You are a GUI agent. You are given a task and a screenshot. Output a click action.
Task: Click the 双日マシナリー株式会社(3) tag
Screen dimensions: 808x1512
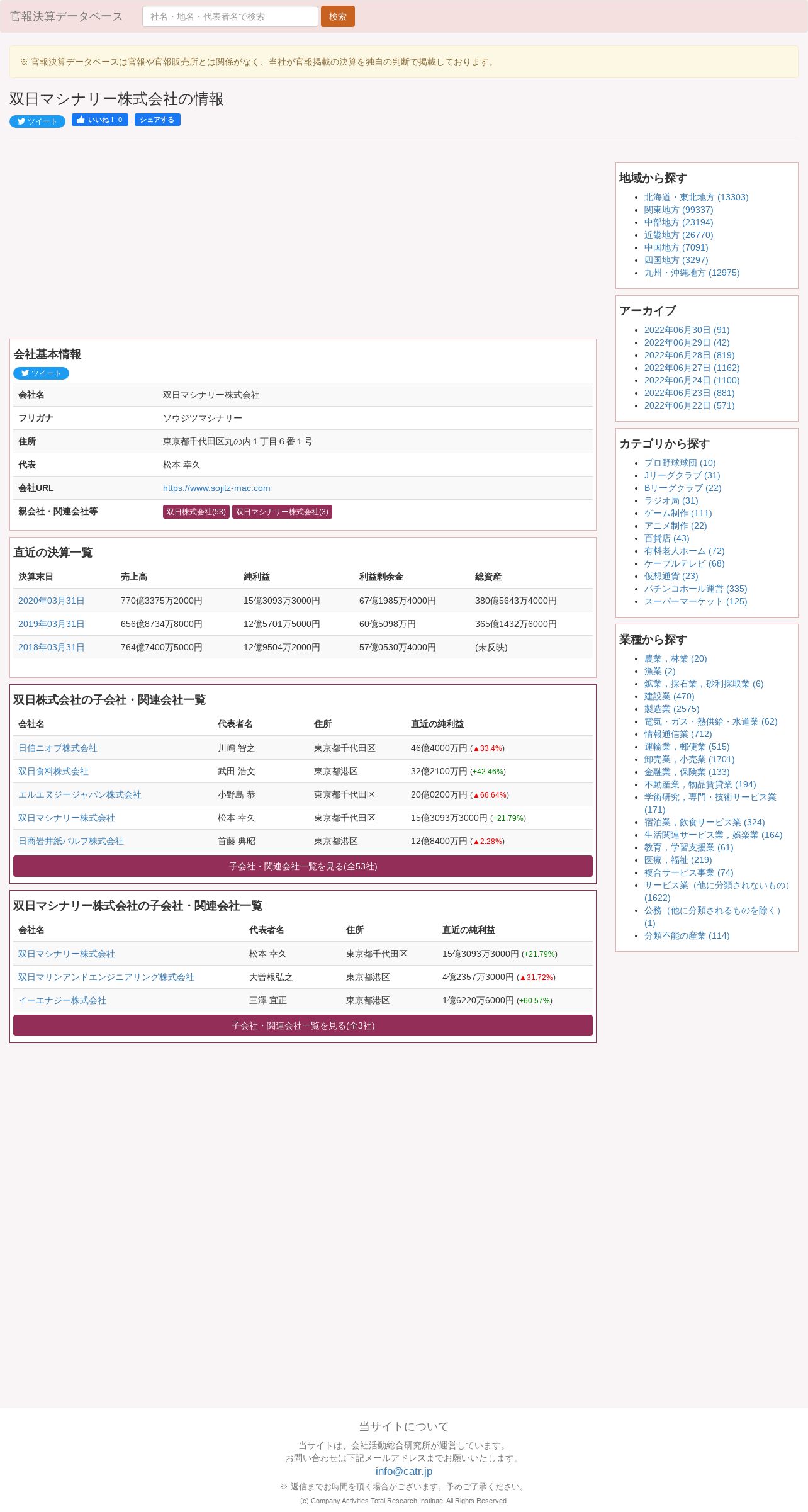(x=282, y=512)
